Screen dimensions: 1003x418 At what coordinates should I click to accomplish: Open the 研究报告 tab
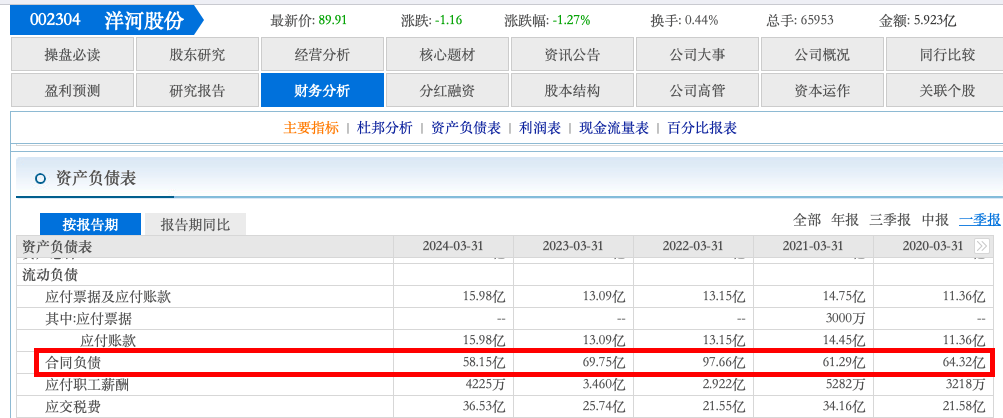(197, 90)
